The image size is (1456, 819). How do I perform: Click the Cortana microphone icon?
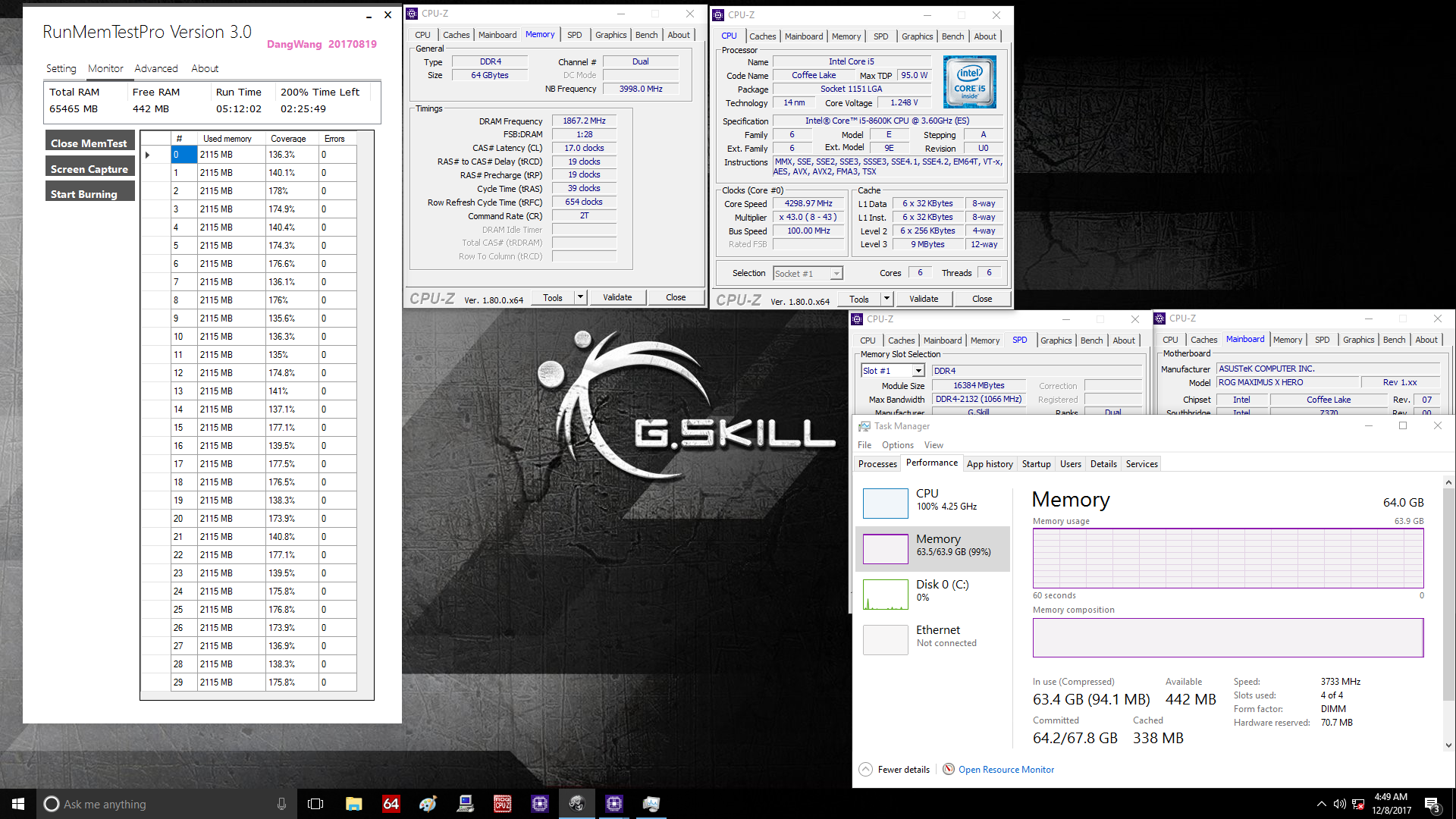pyautogui.click(x=281, y=804)
